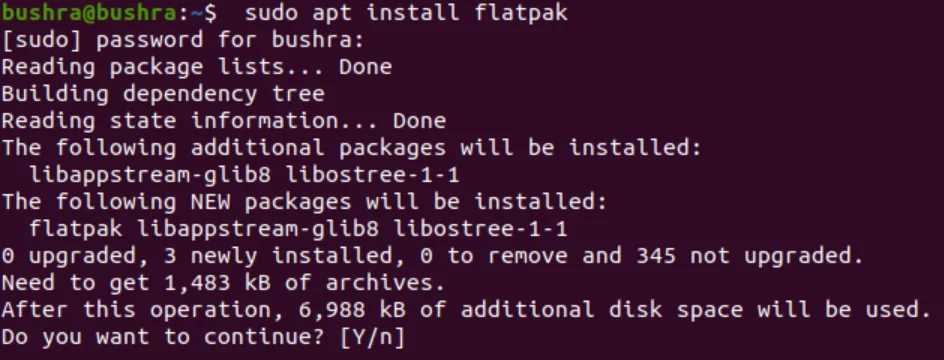Click 'libostree-1-1' in the NEW packages list
The width and height of the screenshot is (944, 360).
[x=480, y=229]
